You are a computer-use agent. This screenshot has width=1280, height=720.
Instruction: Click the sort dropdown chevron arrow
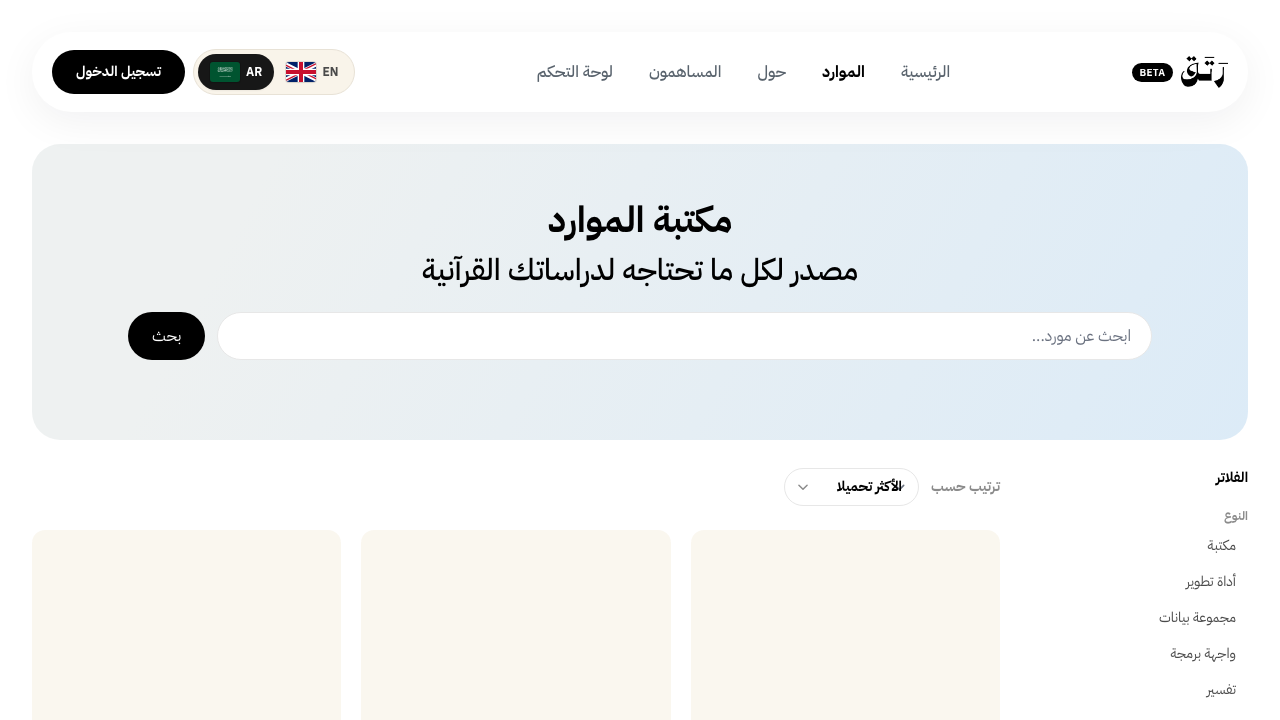click(802, 487)
